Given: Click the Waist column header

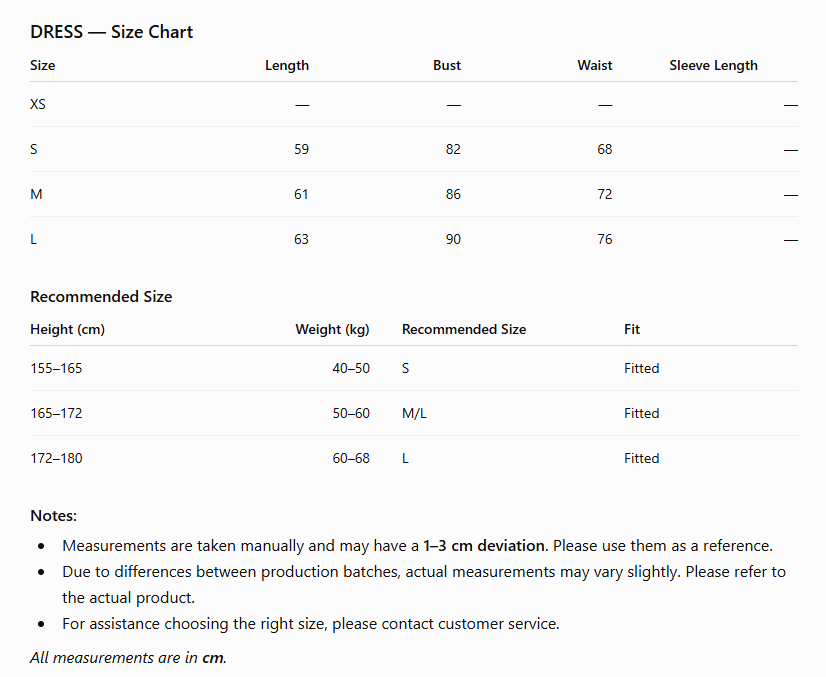Looking at the screenshot, I should [x=595, y=65].
